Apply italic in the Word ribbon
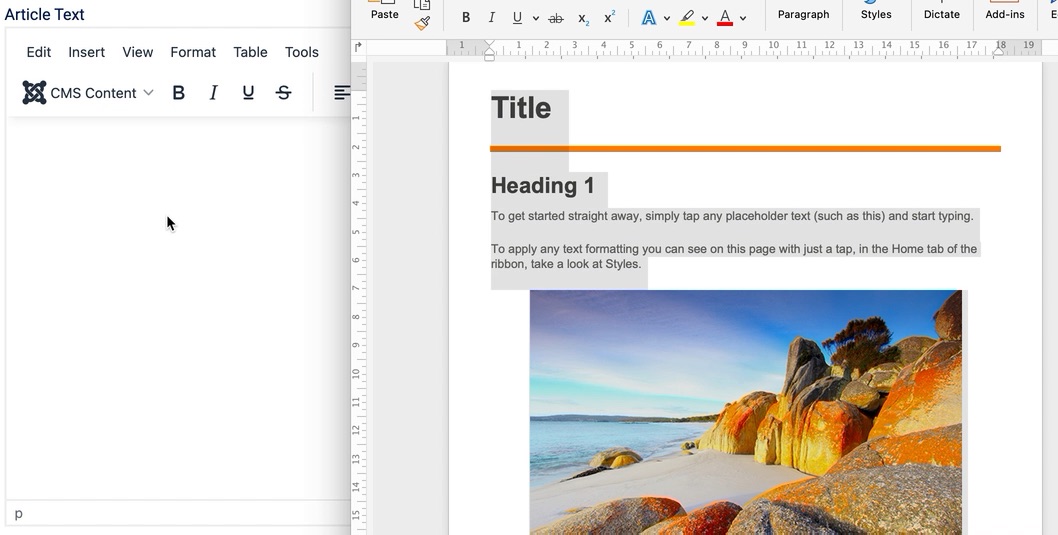The width and height of the screenshot is (1058, 535). [x=491, y=18]
